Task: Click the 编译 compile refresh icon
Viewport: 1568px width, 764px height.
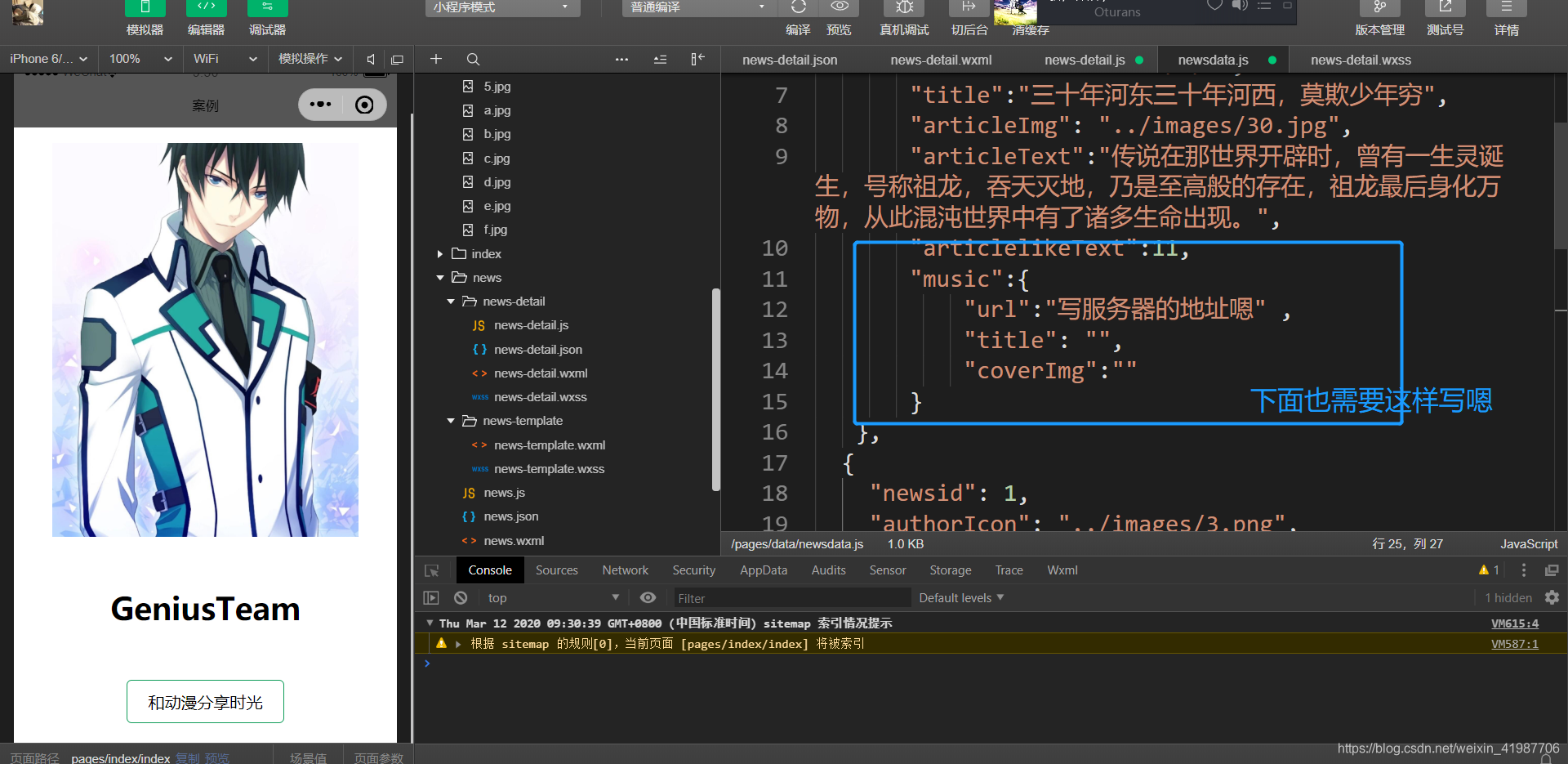Action: coord(799,7)
